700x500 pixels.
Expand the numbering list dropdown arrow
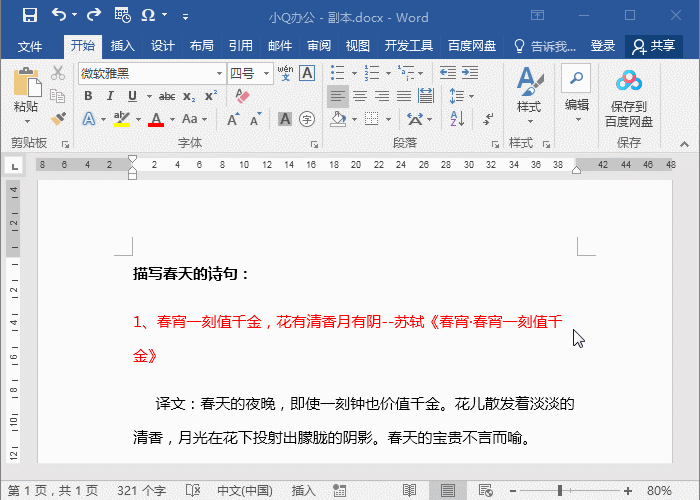pos(388,73)
